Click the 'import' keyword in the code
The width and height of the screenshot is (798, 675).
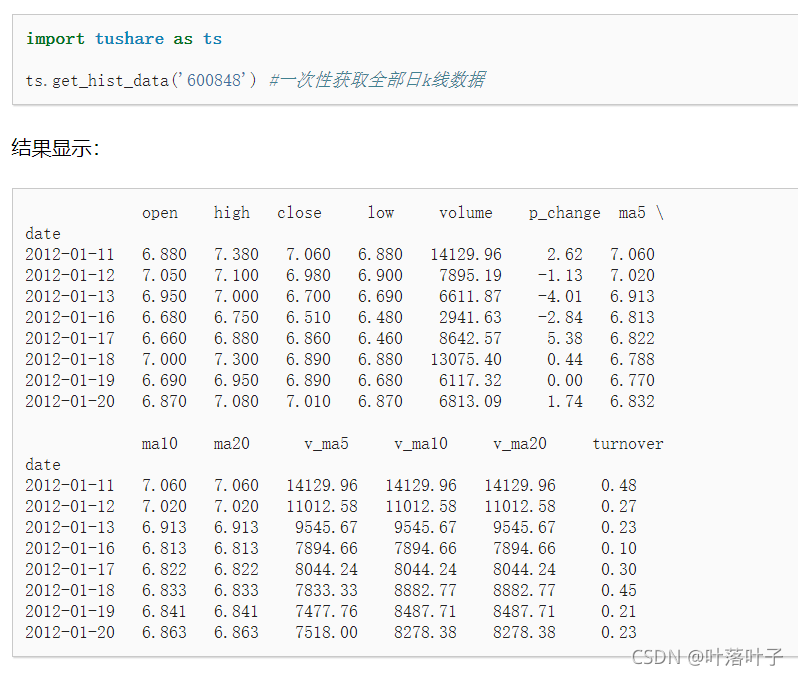(x=55, y=39)
